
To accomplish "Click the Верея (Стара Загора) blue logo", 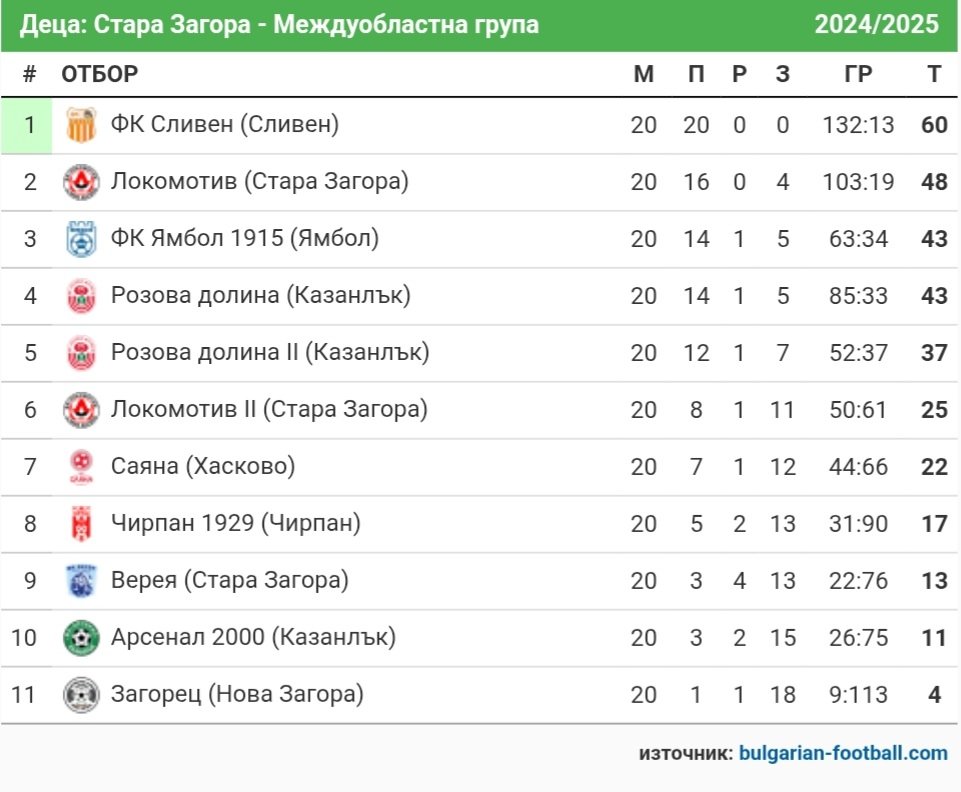I will point(81,581).
